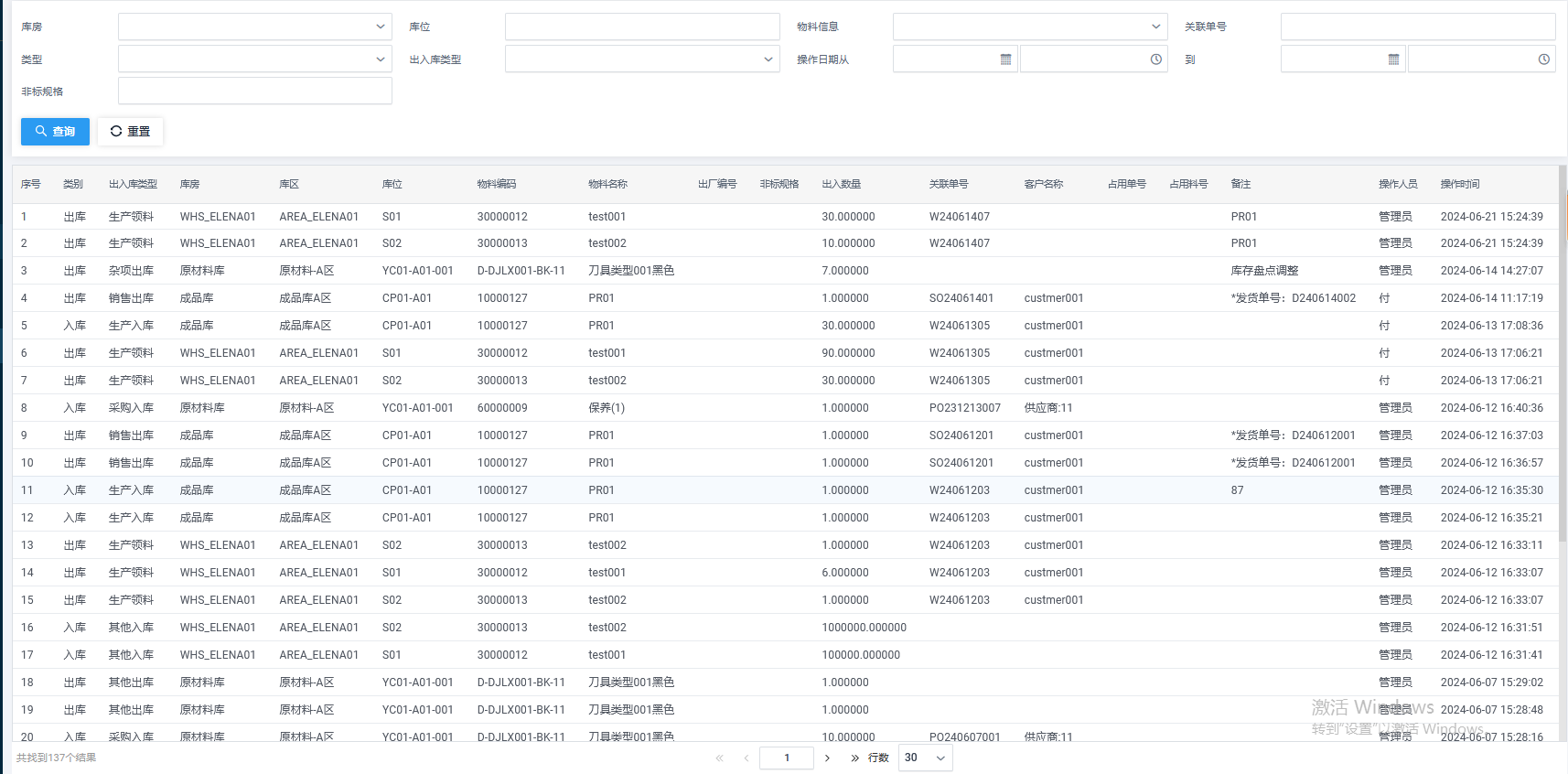The height and width of the screenshot is (774, 1568).
Task: Click the 类别 column header
Action: (x=73, y=184)
